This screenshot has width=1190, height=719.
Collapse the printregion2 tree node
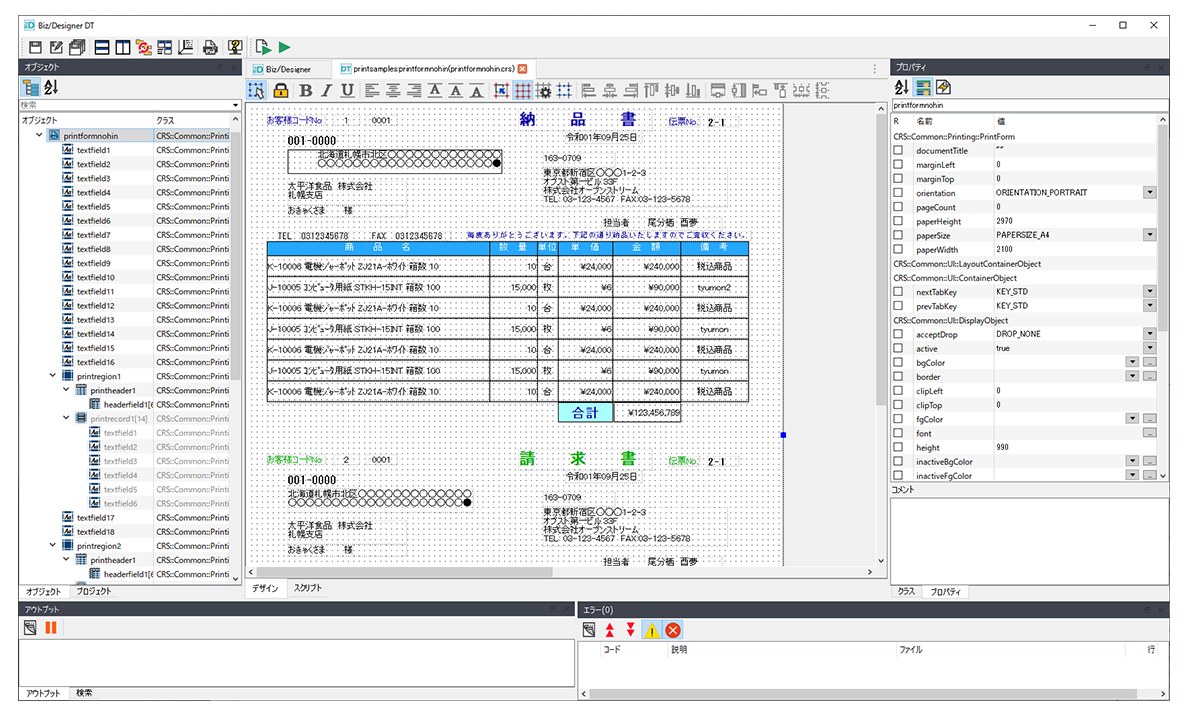pos(53,545)
